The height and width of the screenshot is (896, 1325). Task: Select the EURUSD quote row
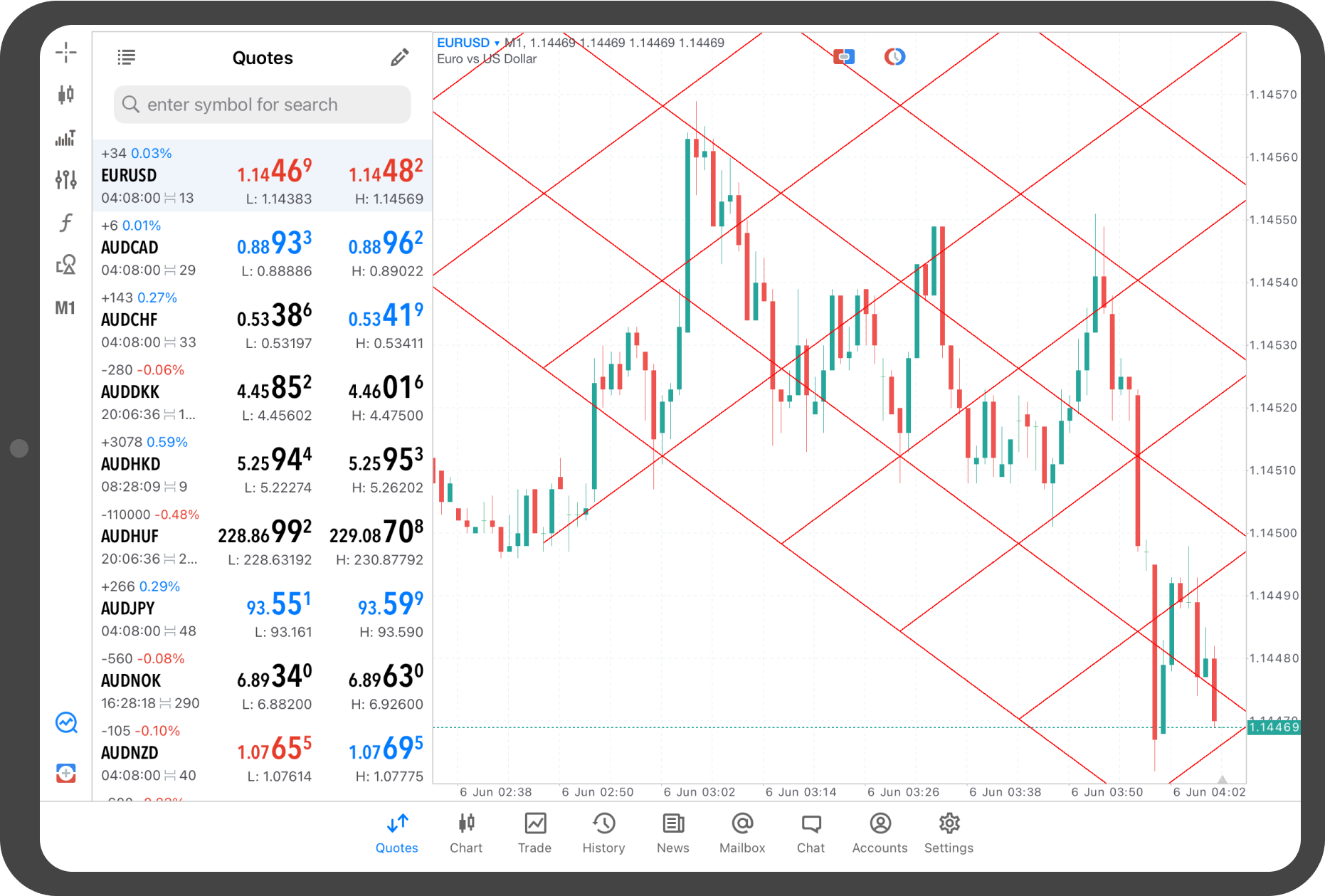263,176
